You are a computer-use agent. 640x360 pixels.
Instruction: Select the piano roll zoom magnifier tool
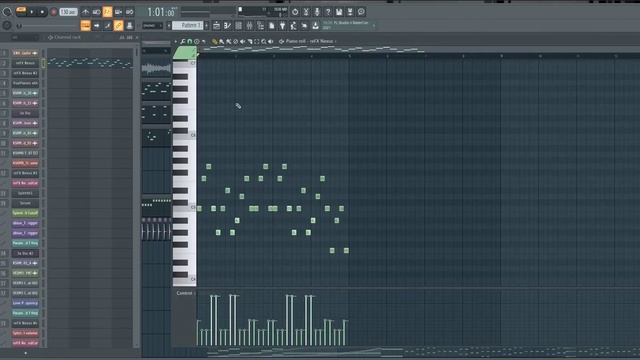click(264, 41)
